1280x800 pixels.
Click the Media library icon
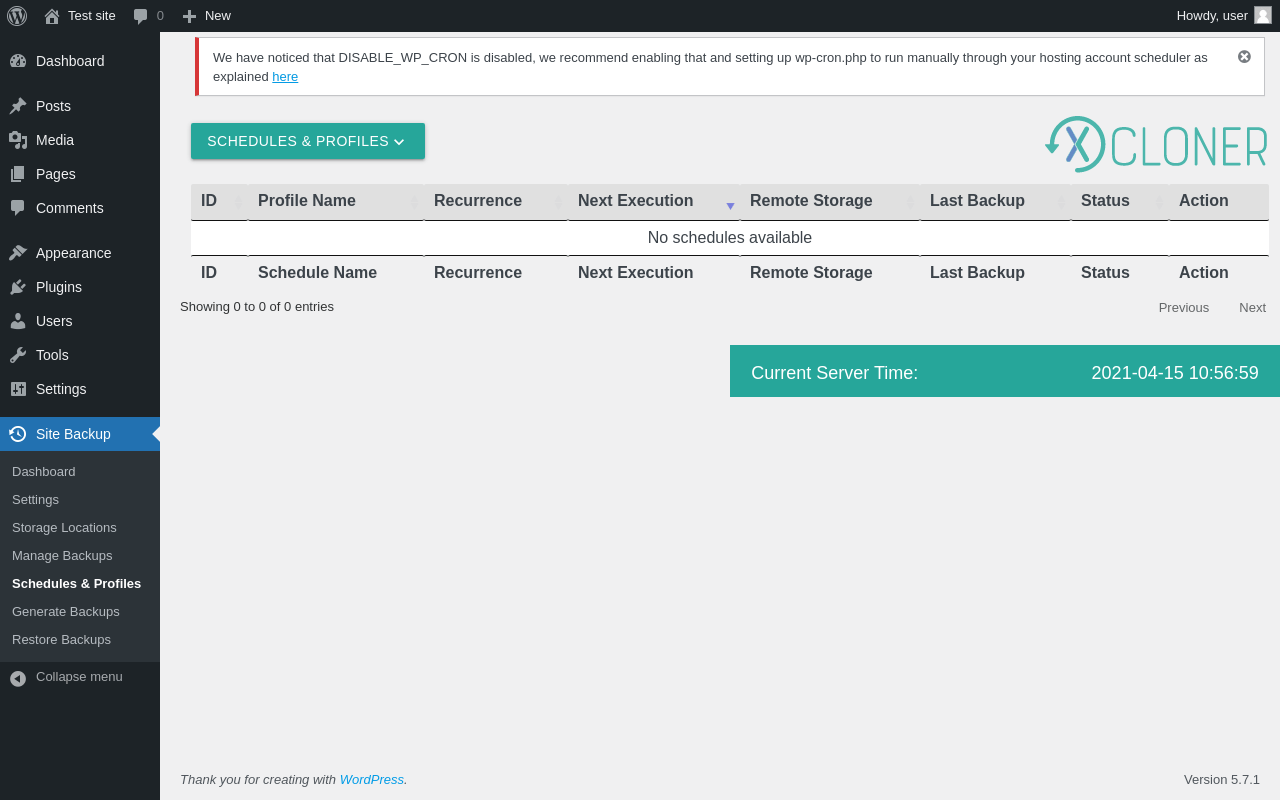(18, 140)
